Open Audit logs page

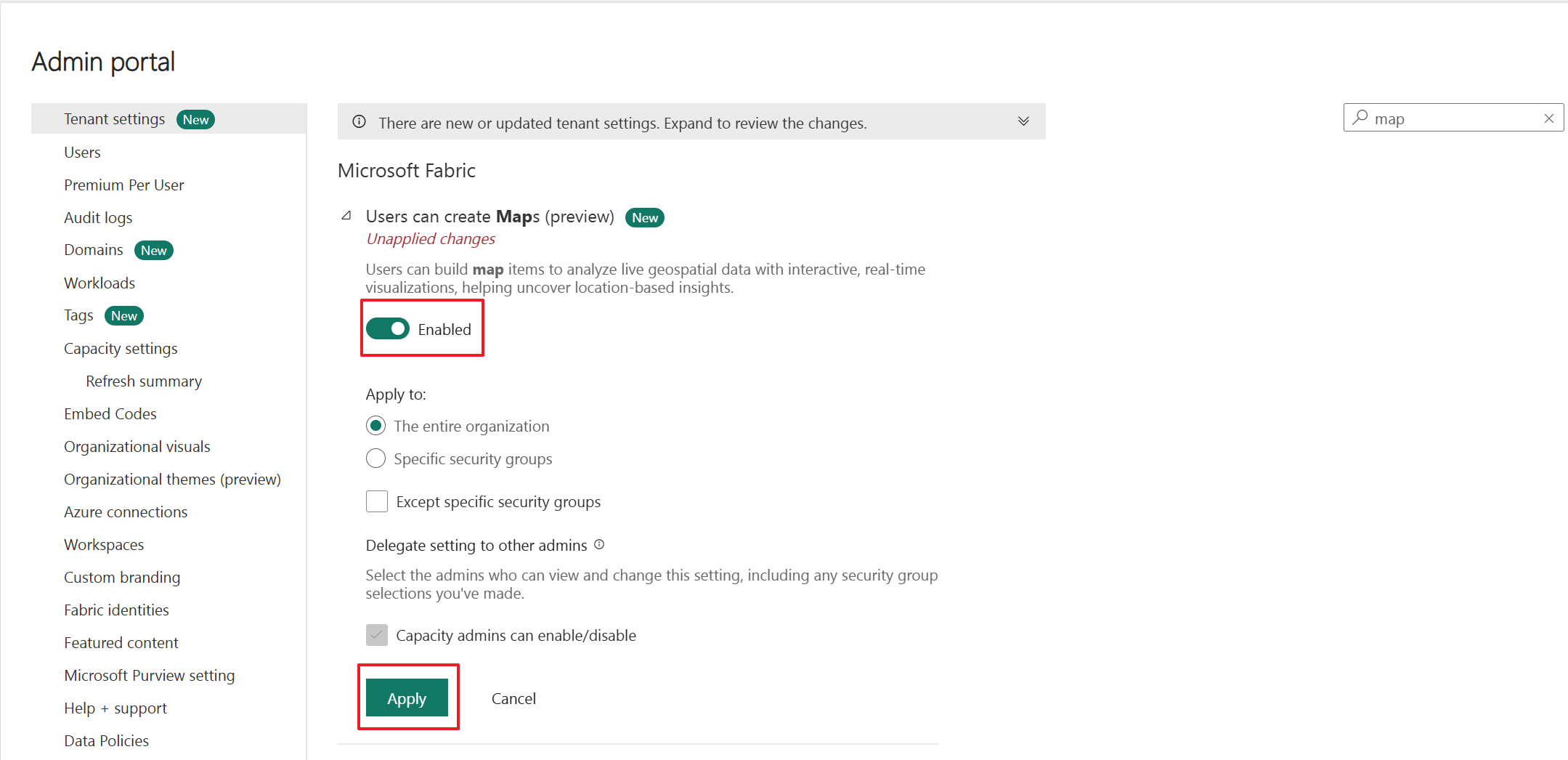point(98,217)
